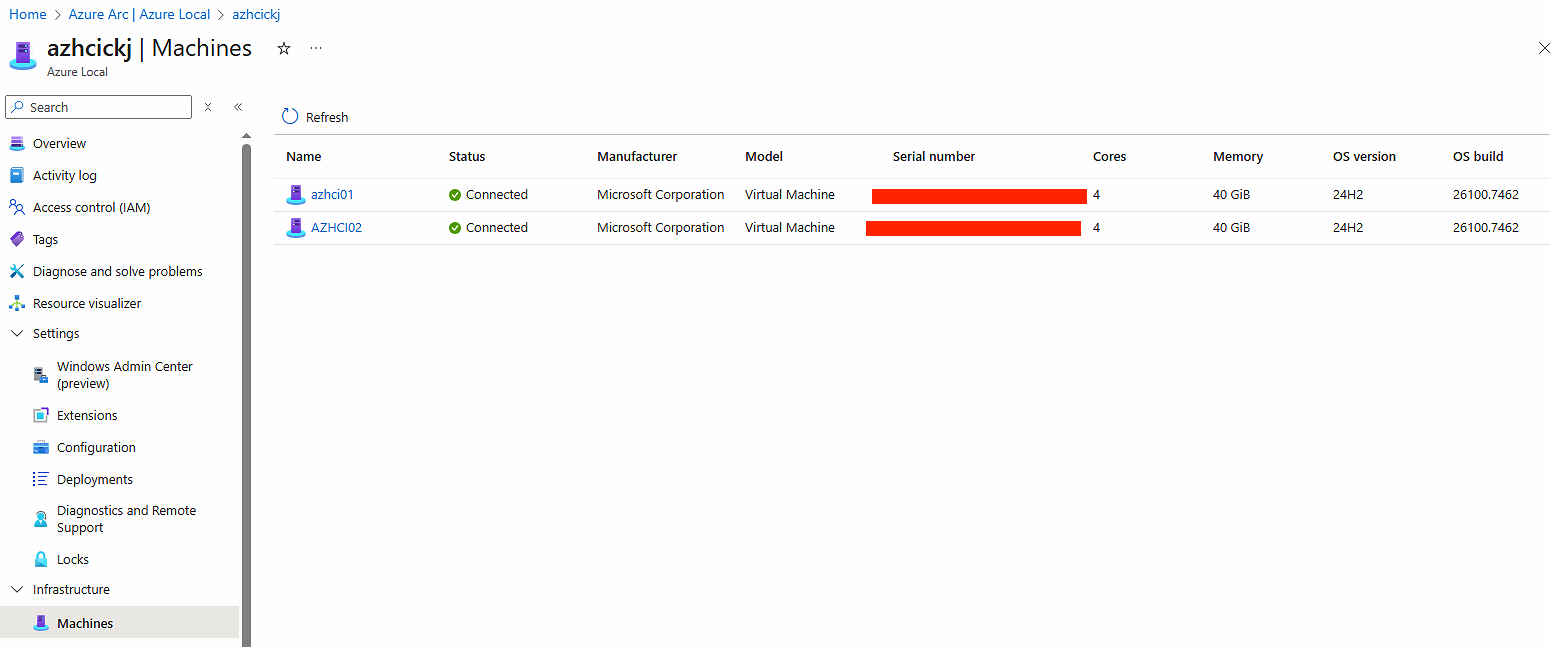Go to Windows Admin Center (preview)
1550x647 pixels.
point(124,375)
